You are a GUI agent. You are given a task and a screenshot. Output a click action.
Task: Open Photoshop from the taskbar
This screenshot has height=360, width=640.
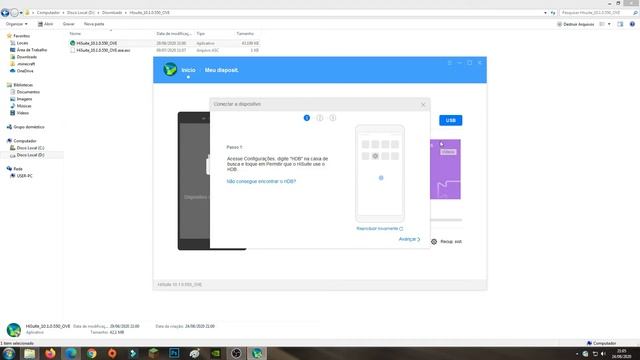tap(174, 353)
